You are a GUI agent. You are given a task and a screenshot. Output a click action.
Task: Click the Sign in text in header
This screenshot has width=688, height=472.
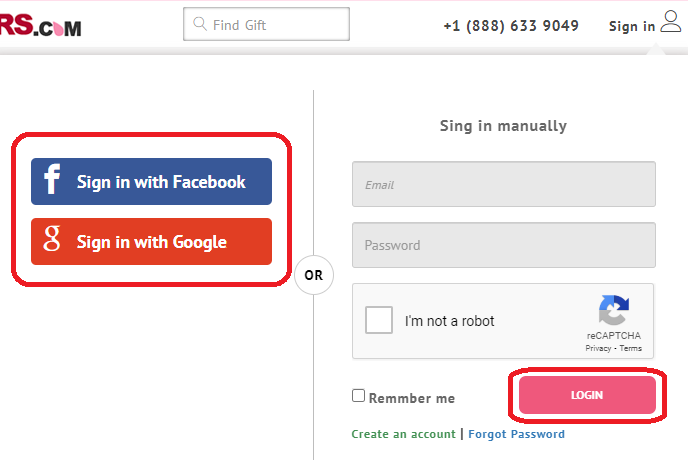pos(631,26)
